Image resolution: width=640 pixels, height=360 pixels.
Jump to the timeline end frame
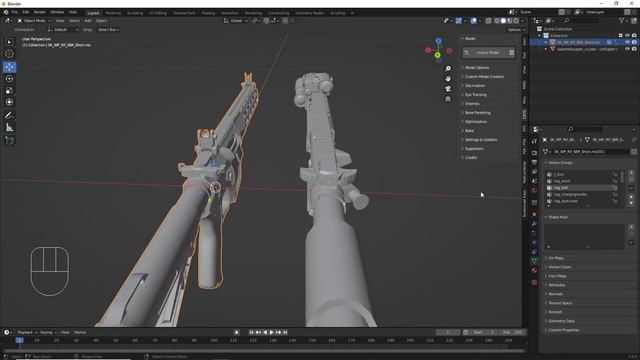pos(285,332)
